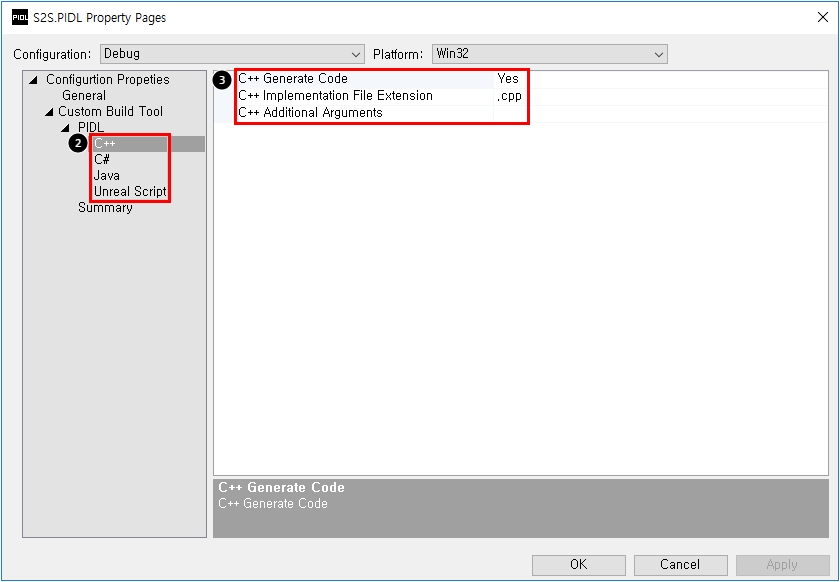Select the Java tree item
Viewport: 840px width, 582px height.
(106, 176)
